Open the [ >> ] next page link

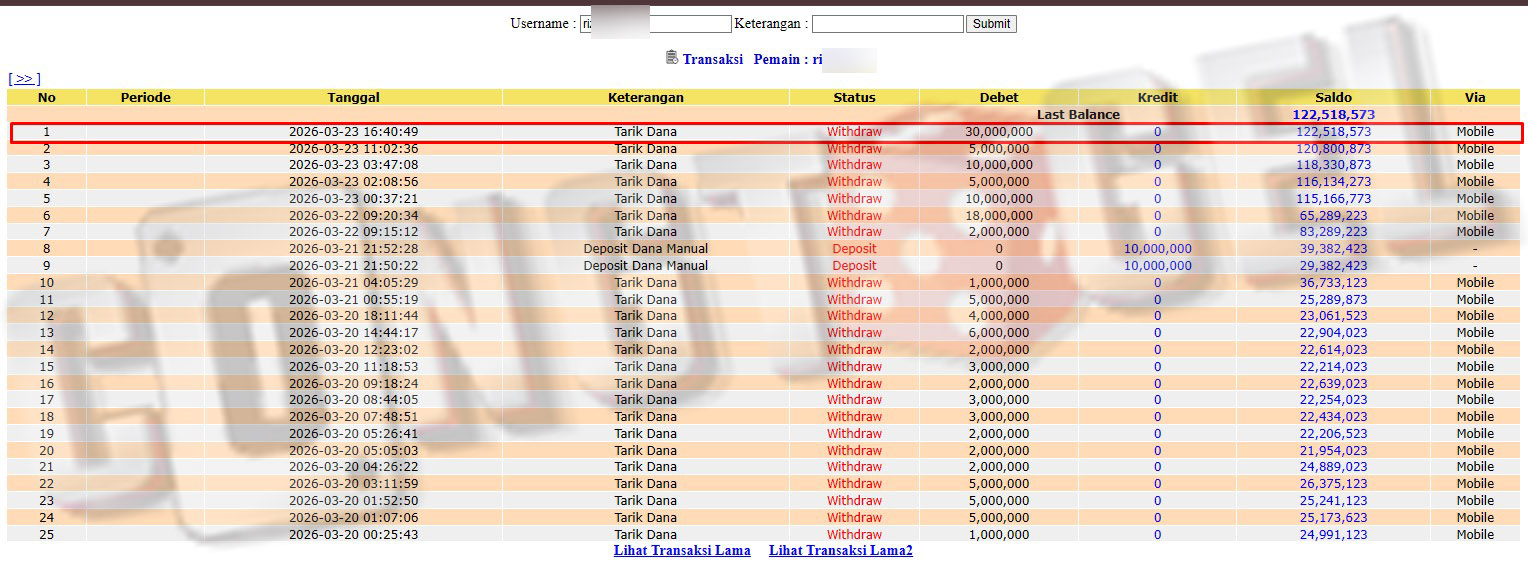pyautogui.click(x=24, y=78)
